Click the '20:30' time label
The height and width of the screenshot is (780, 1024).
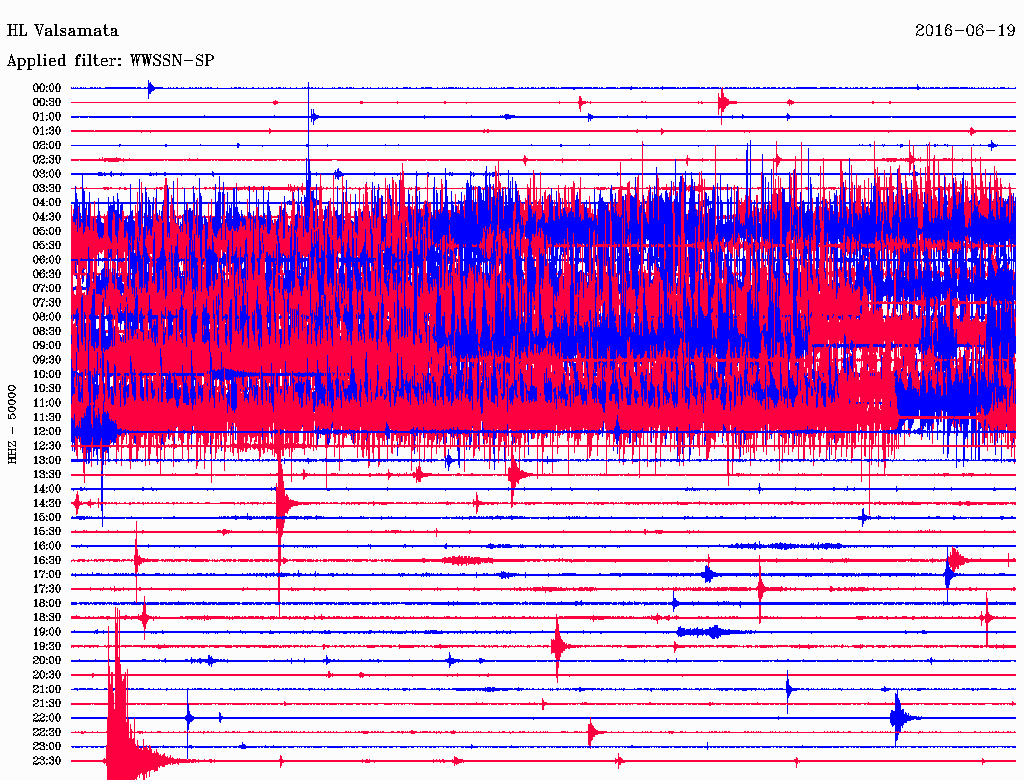pos(47,675)
